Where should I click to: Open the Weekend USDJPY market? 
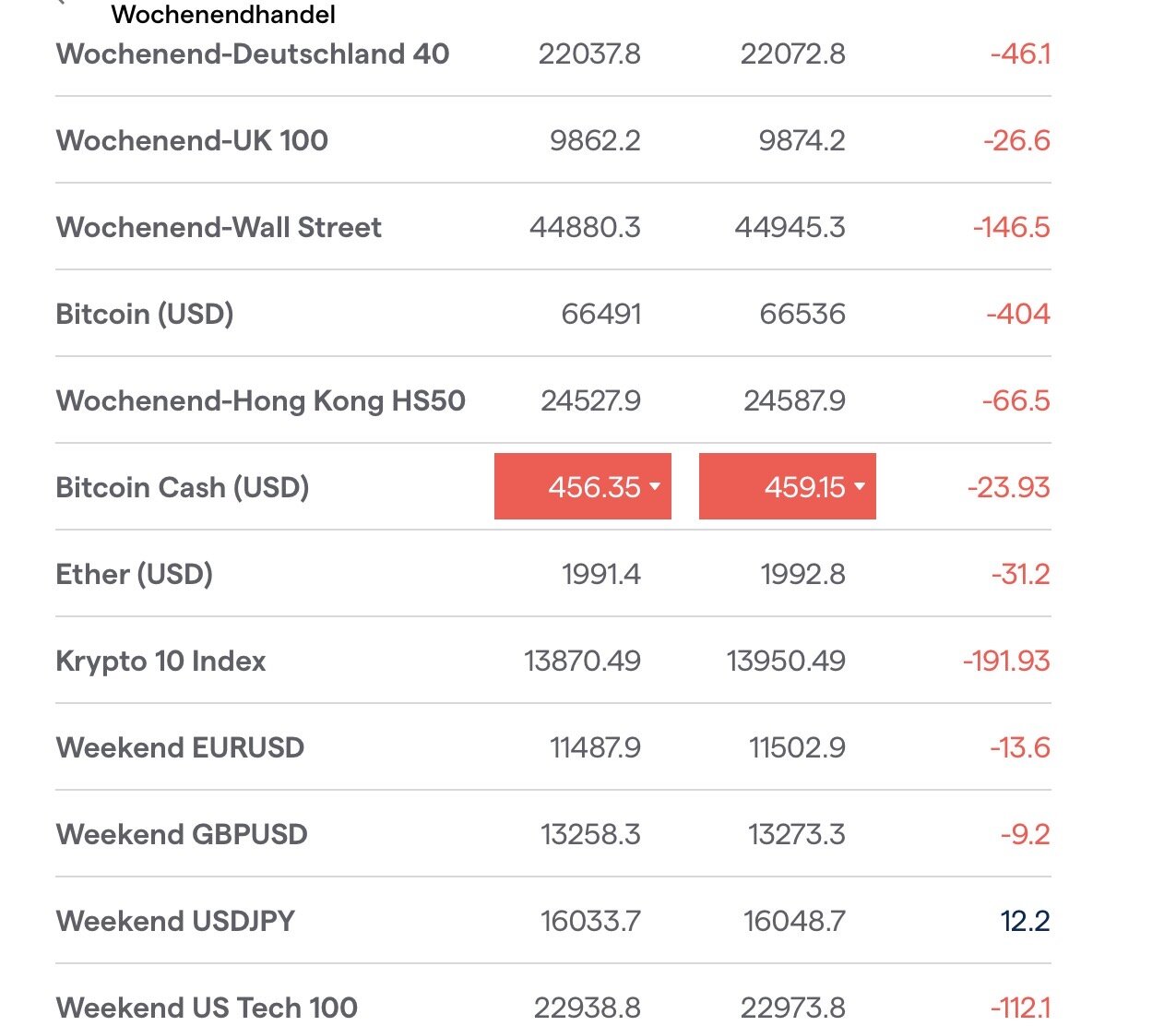point(175,921)
